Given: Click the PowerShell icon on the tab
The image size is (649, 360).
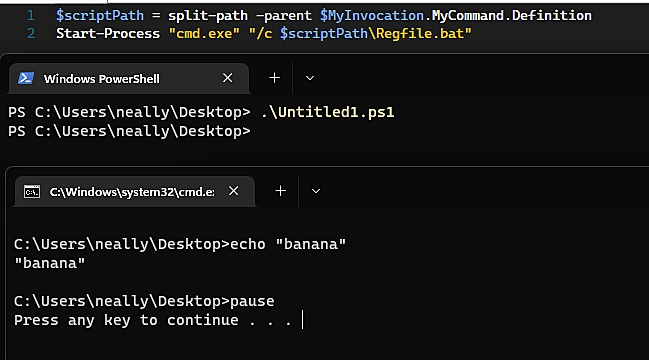Looking at the screenshot, I should click(x=26, y=78).
